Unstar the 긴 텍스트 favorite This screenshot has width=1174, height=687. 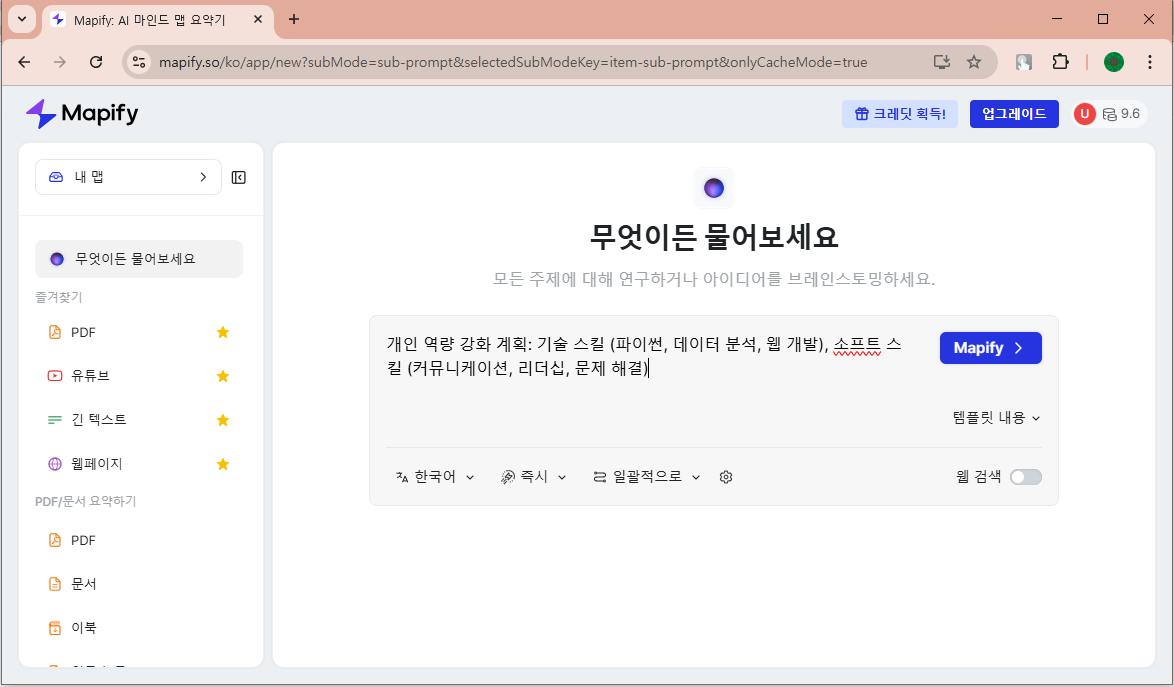coord(223,420)
